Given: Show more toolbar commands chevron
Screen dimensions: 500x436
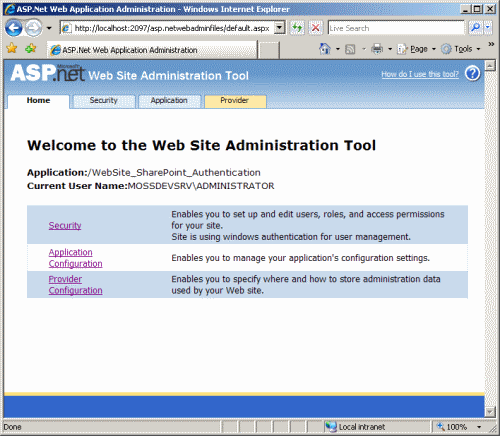Looking at the screenshot, I should [491, 44].
